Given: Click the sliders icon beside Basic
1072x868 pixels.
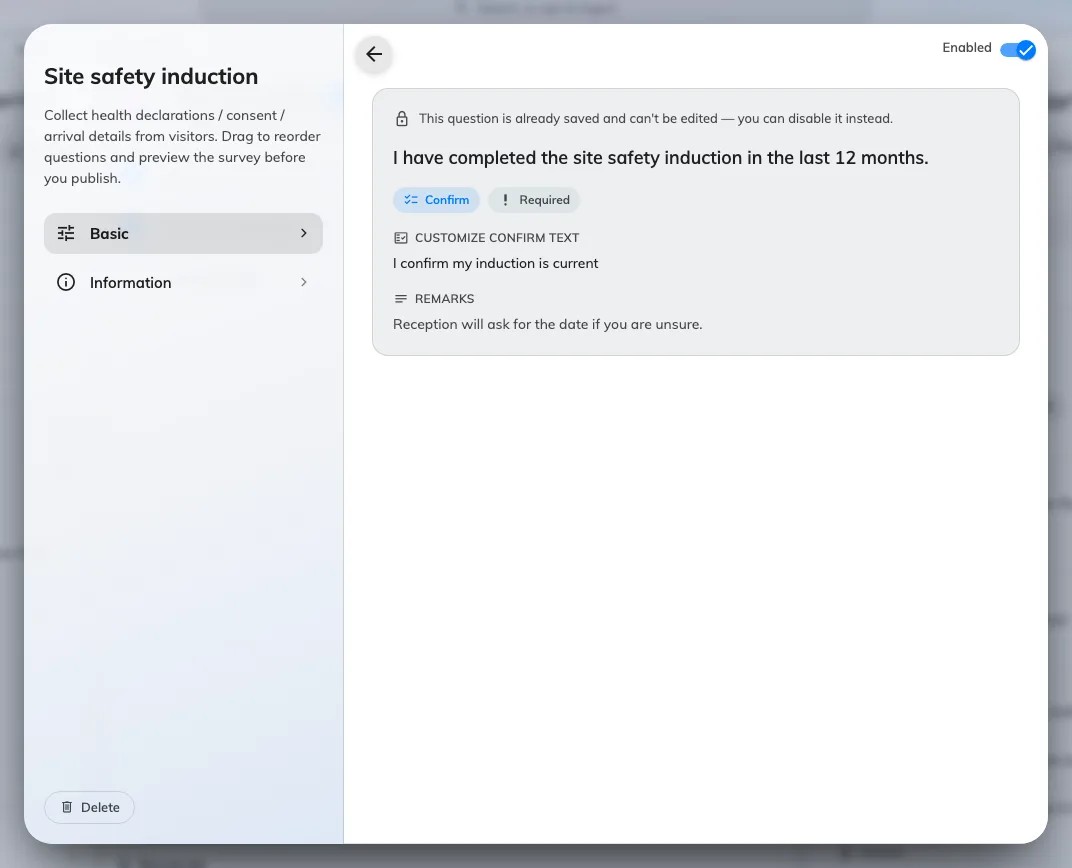Looking at the screenshot, I should (x=66, y=233).
